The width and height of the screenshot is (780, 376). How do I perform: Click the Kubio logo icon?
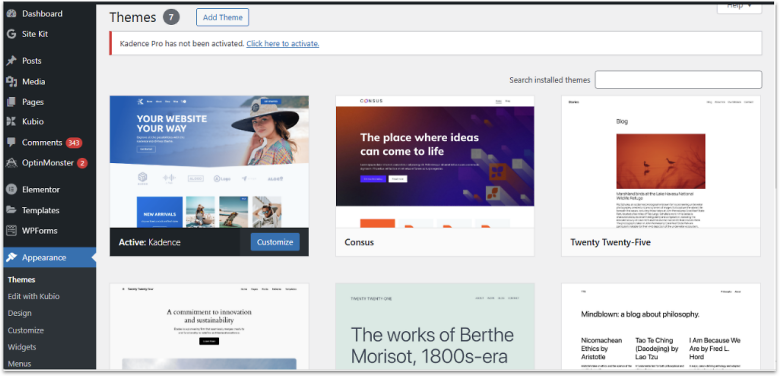point(11,121)
